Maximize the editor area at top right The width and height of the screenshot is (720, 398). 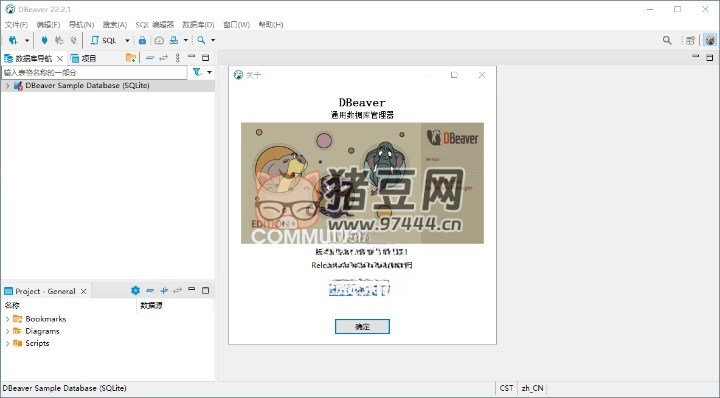709,57
